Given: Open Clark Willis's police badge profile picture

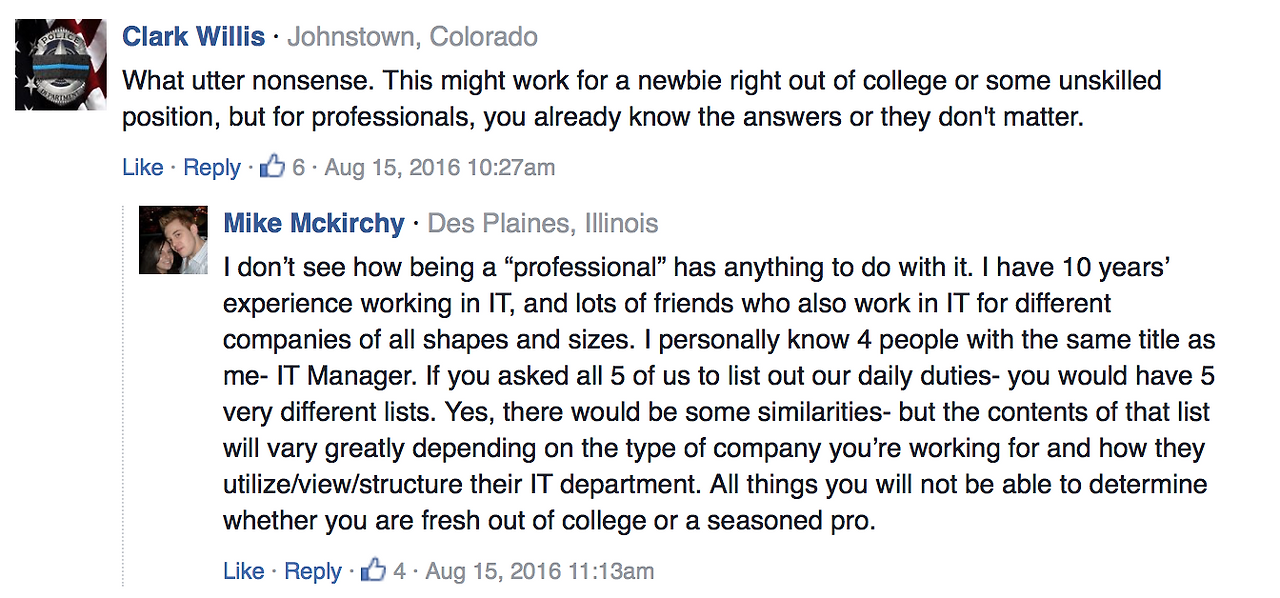Looking at the screenshot, I should pos(61,65).
